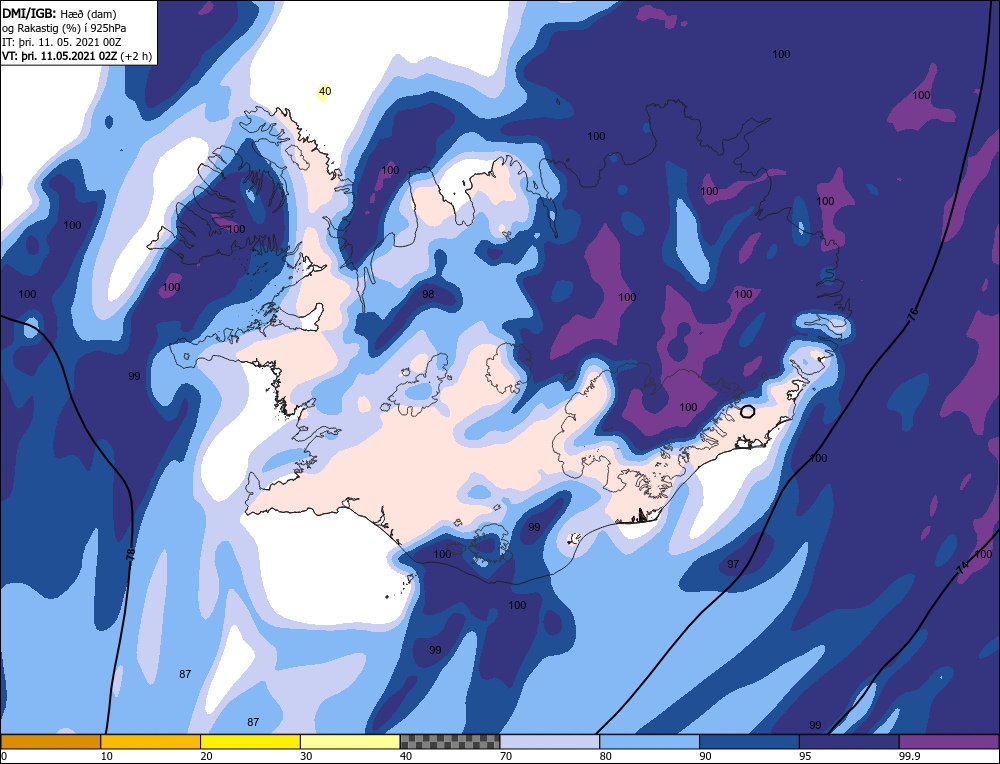
Task: Click the dark navy 95–99.9 legend swatch
Action: tap(849, 742)
